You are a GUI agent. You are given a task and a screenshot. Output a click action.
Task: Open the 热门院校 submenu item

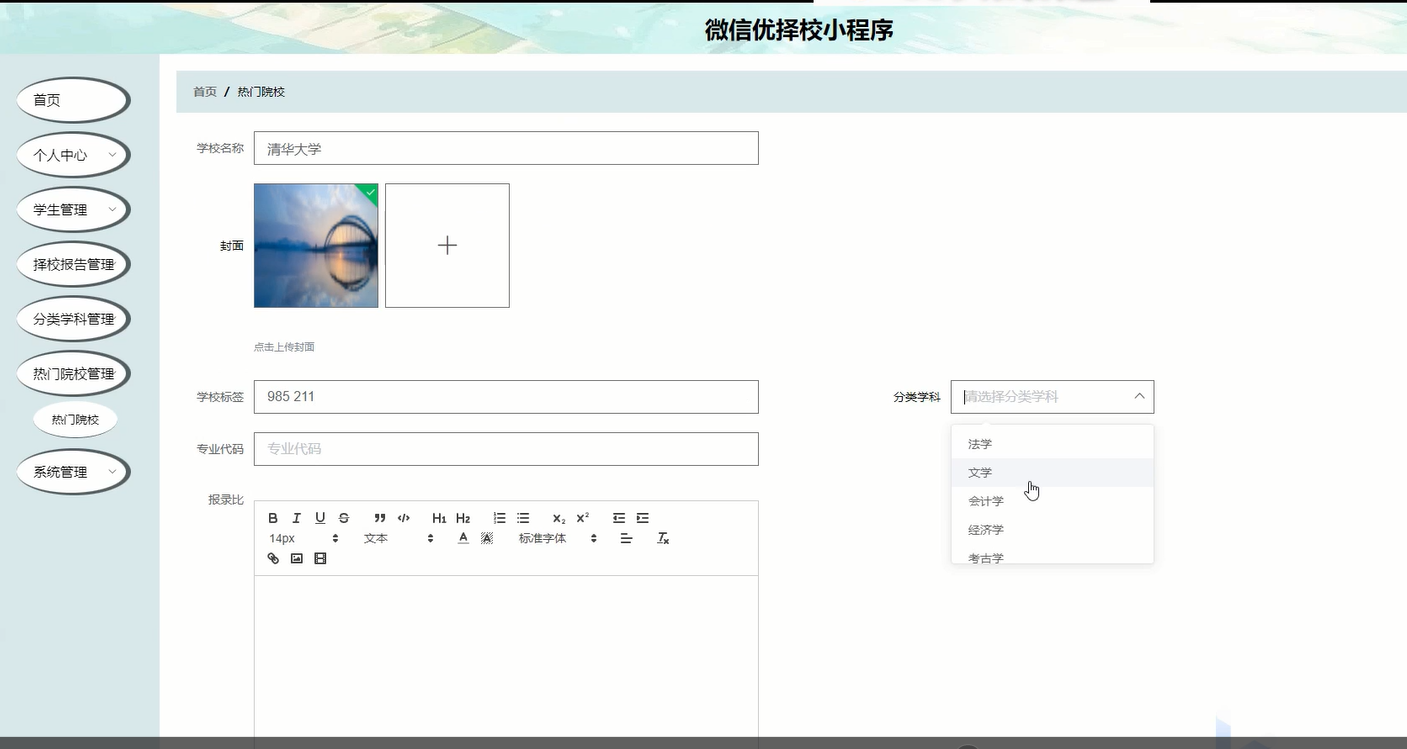click(75, 420)
